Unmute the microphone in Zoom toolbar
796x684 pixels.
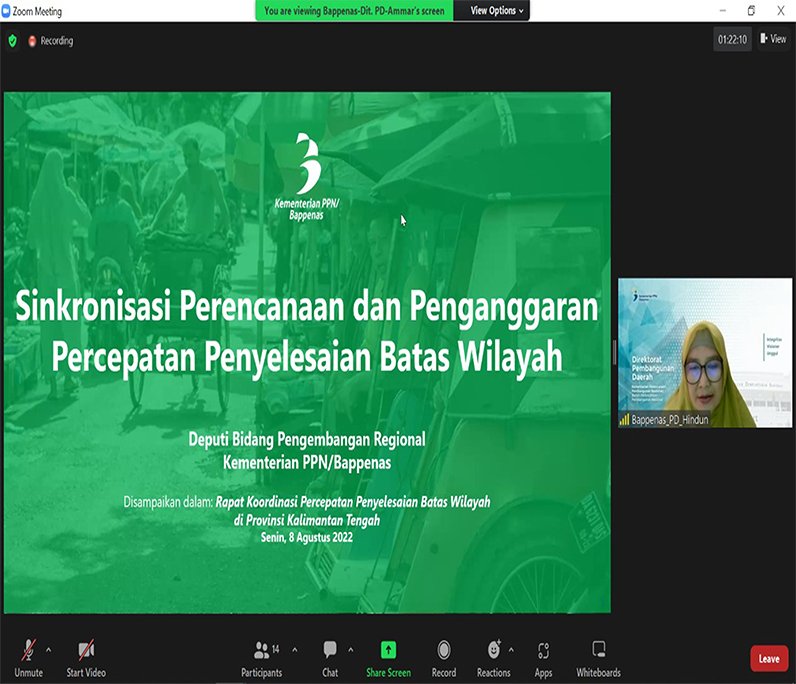[x=28, y=658]
